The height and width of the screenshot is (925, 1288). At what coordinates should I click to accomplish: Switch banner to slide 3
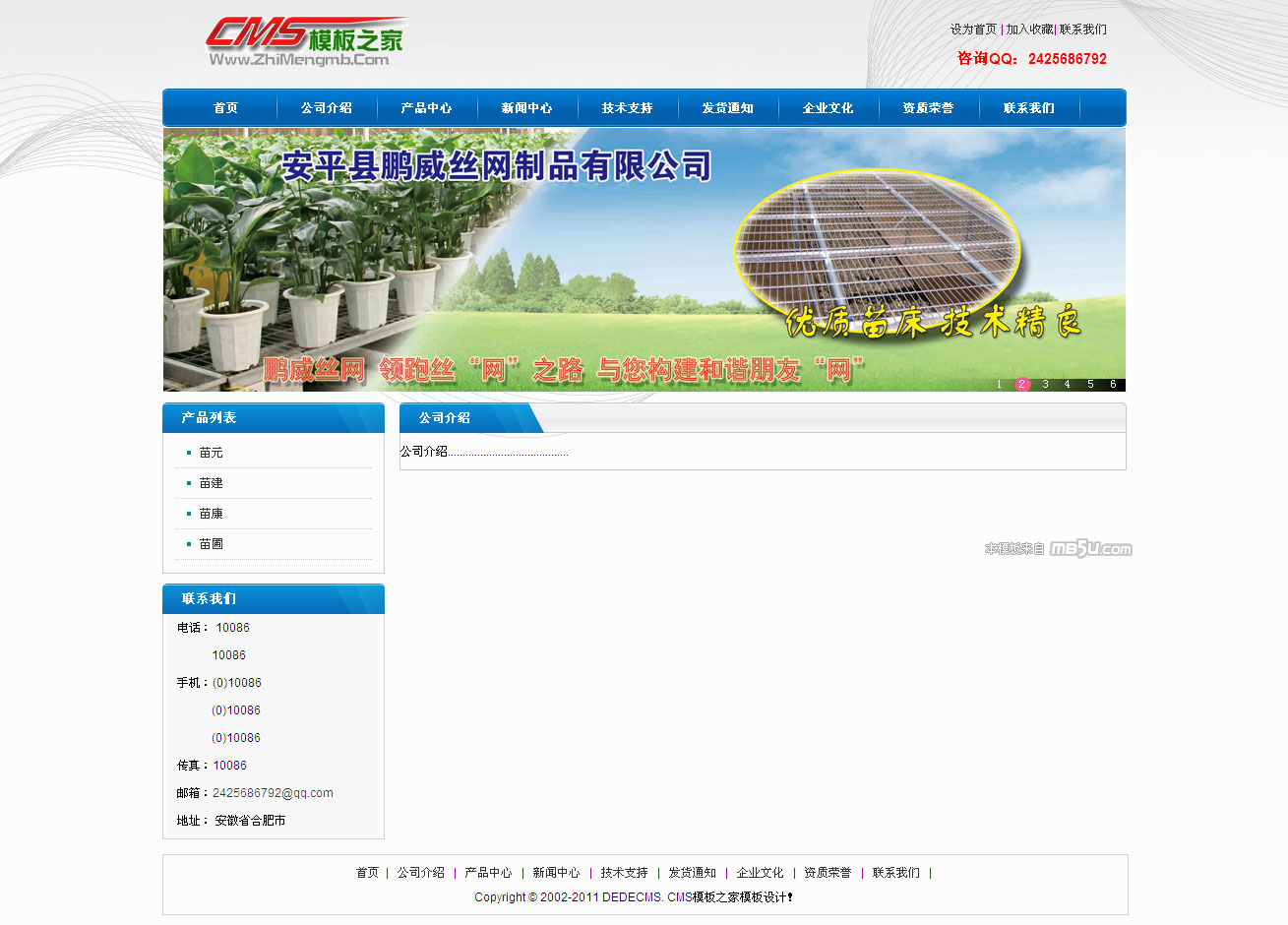[1045, 385]
